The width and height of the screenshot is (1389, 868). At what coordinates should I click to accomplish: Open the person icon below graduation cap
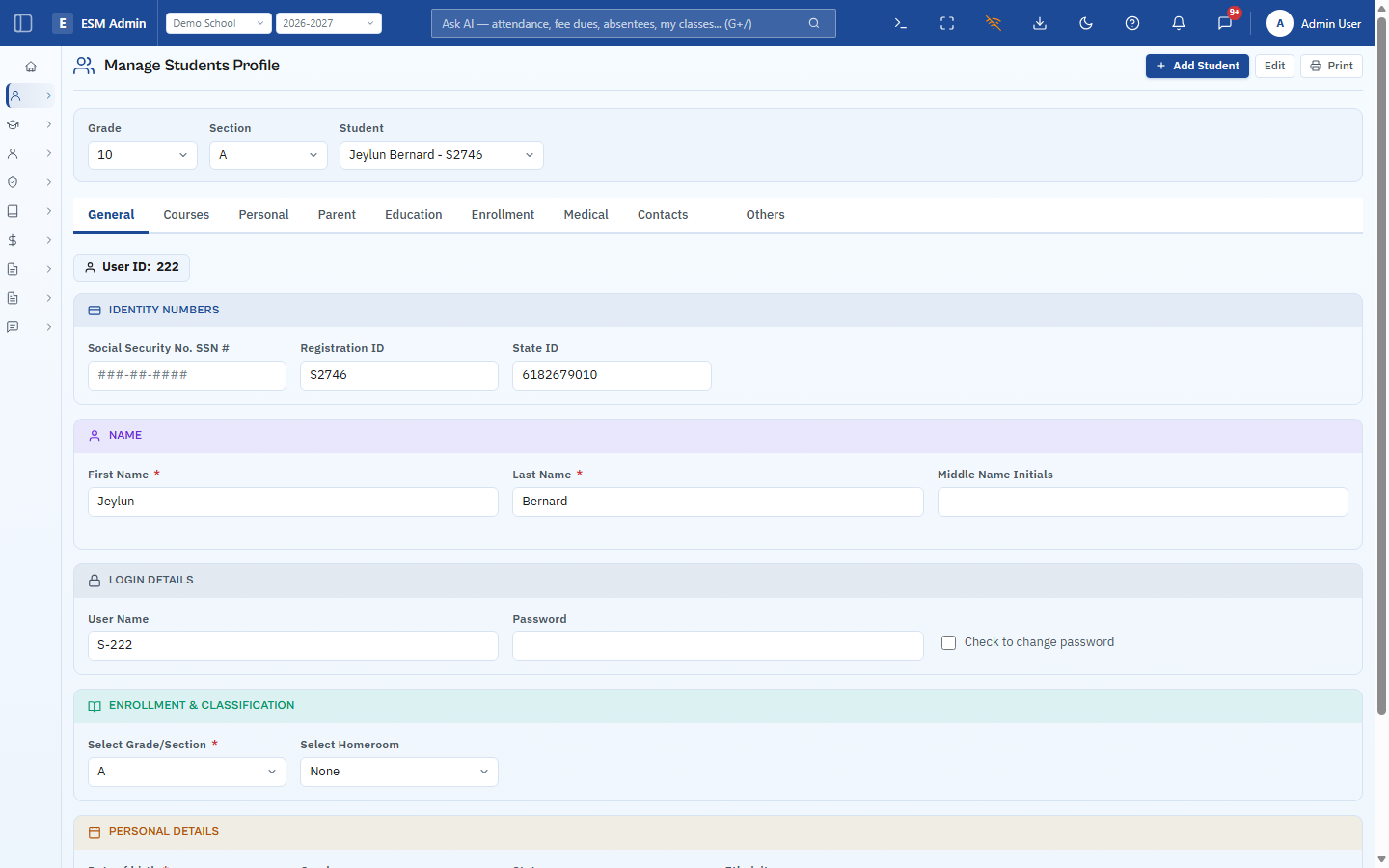pos(13,153)
